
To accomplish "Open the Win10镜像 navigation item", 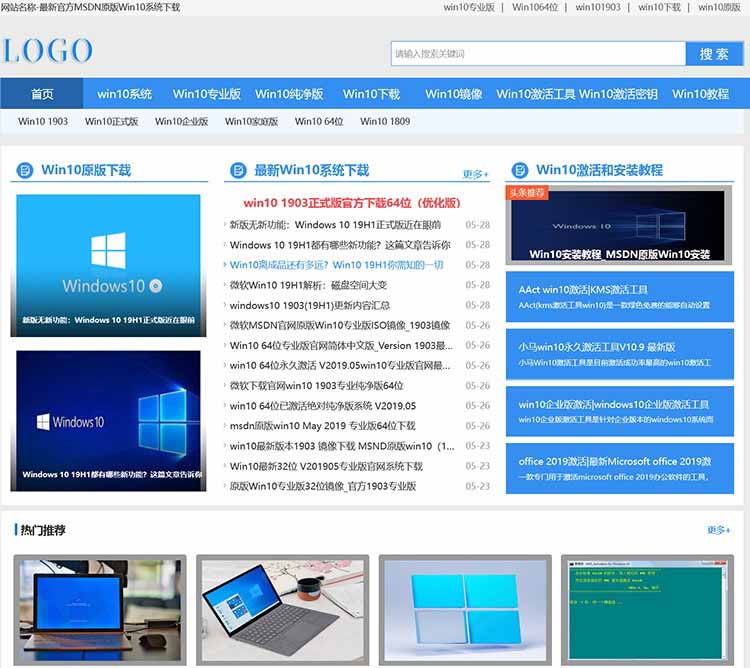I will click(x=453, y=94).
